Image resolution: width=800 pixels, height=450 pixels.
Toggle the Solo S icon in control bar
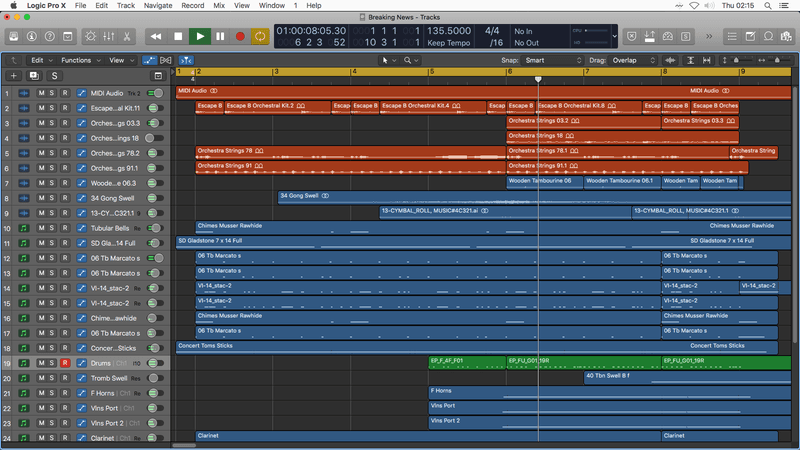click(686, 36)
